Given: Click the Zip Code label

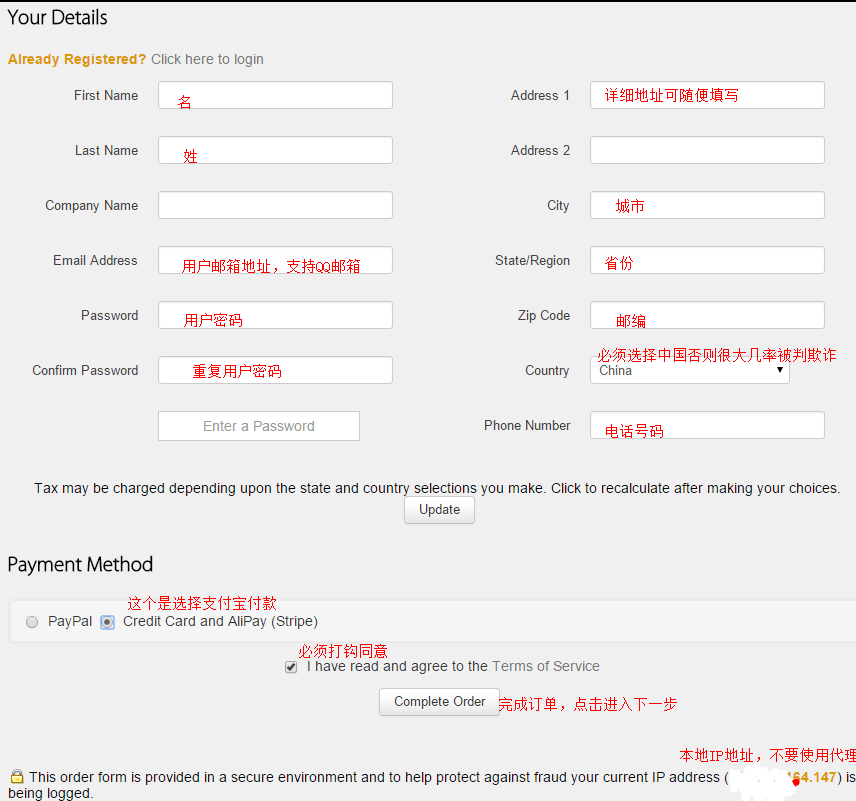Looking at the screenshot, I should [544, 316].
